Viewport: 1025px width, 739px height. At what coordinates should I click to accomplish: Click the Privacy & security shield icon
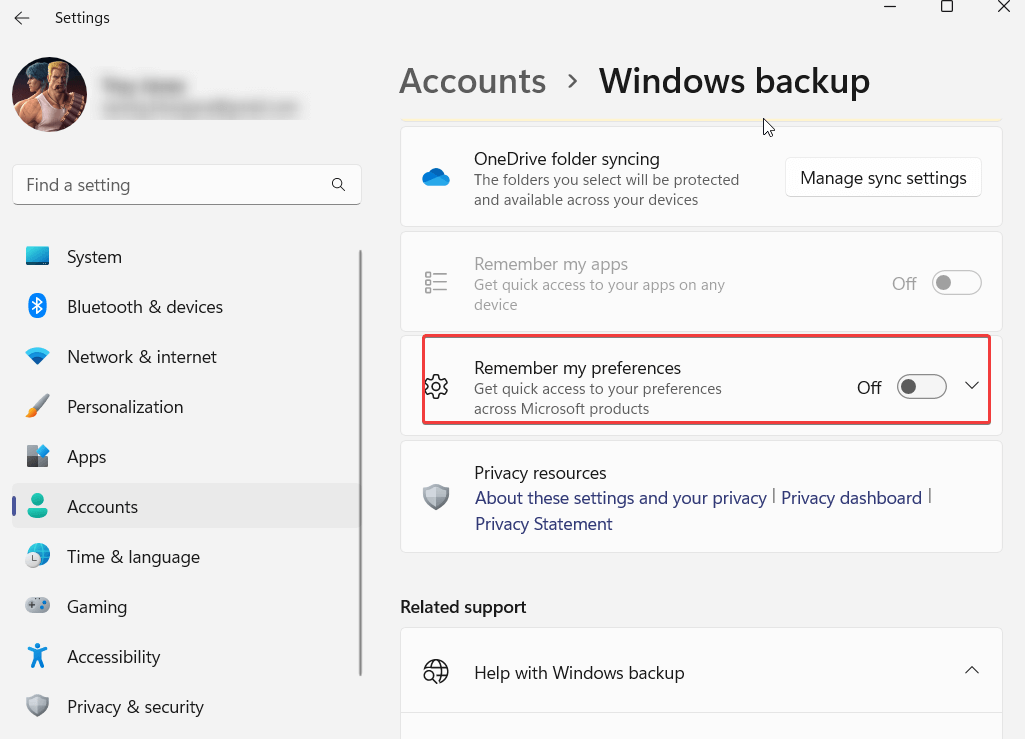click(x=38, y=707)
